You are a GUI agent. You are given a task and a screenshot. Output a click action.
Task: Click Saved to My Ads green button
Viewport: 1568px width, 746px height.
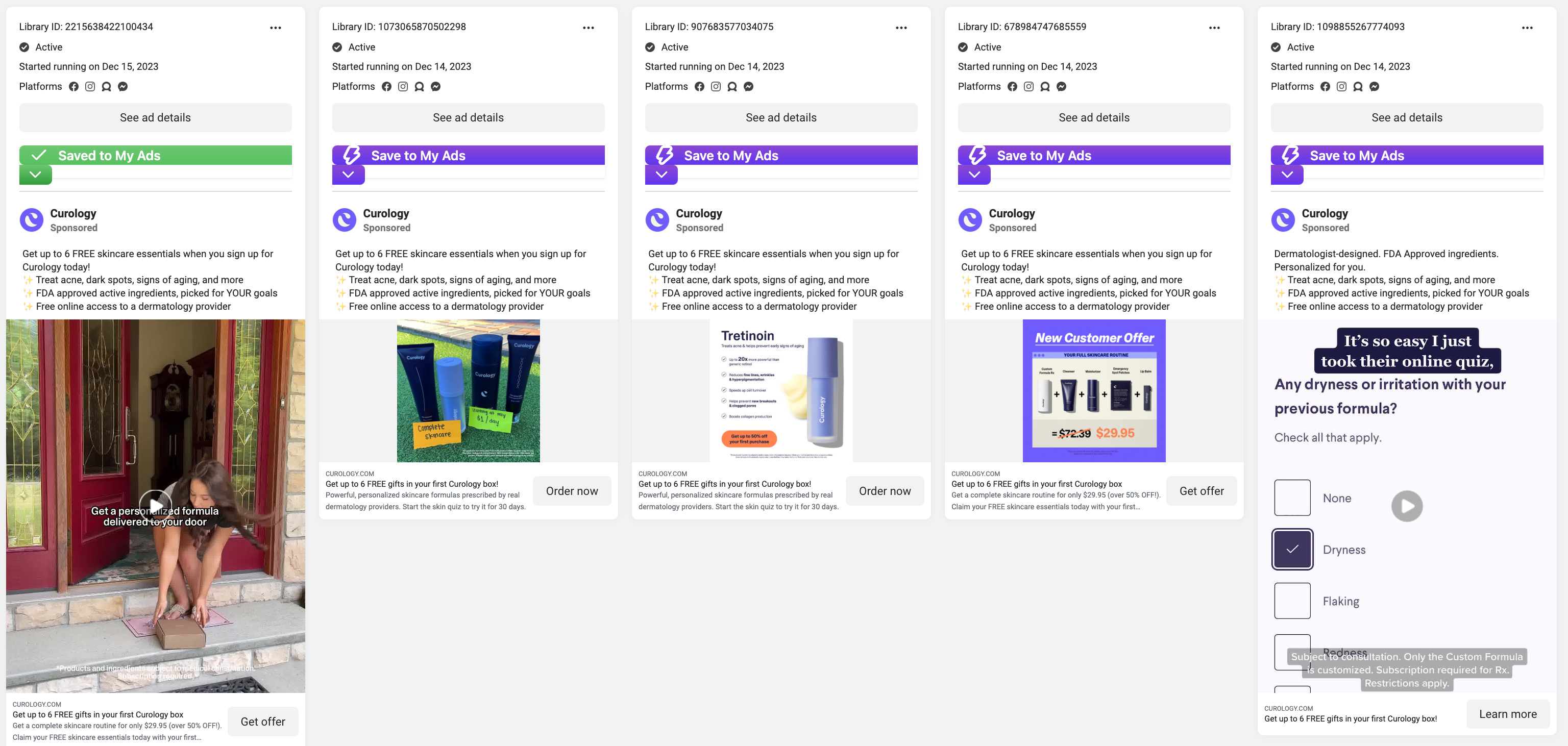(155, 155)
